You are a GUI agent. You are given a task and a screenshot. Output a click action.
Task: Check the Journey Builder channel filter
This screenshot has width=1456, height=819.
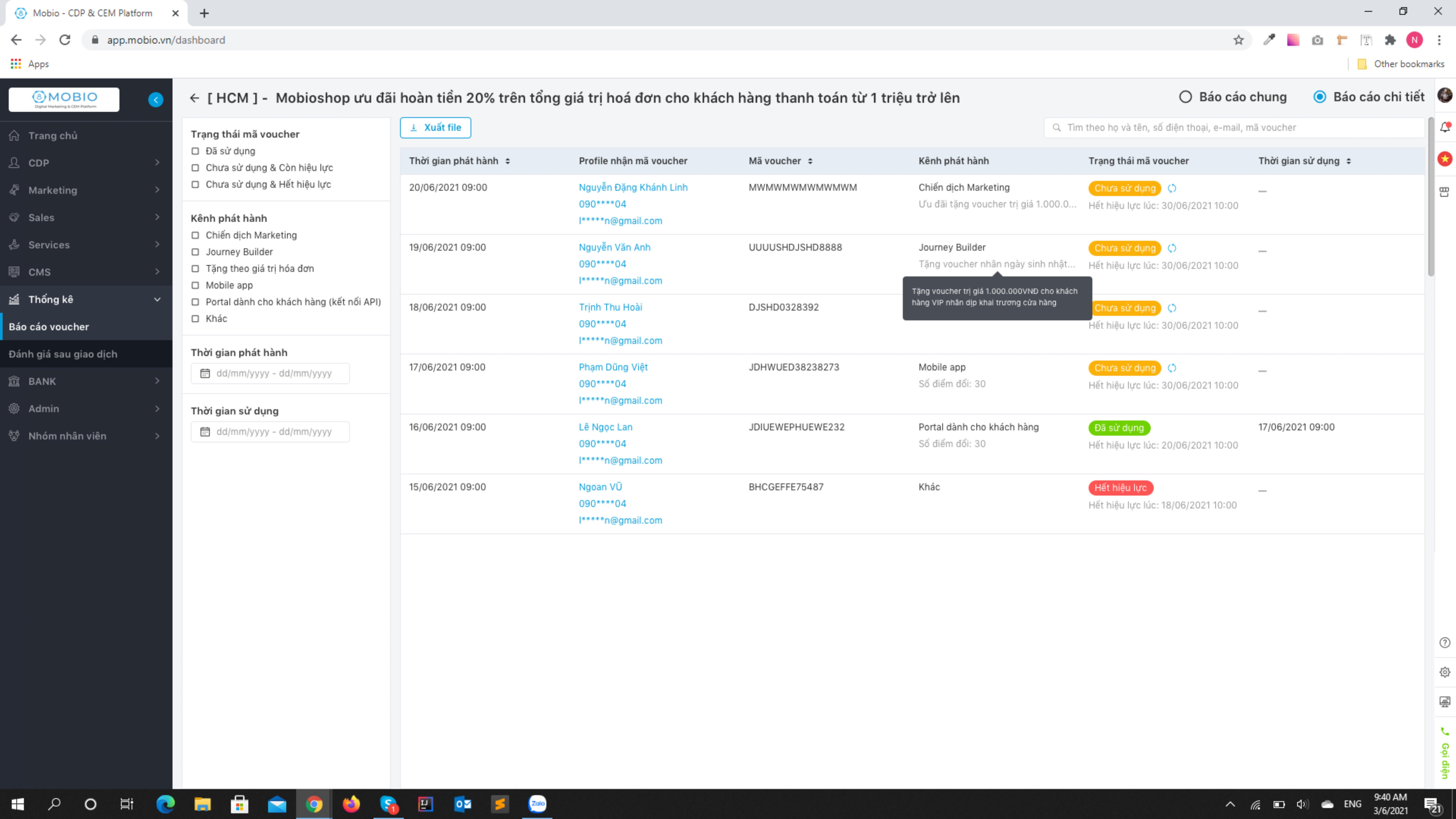click(x=195, y=252)
